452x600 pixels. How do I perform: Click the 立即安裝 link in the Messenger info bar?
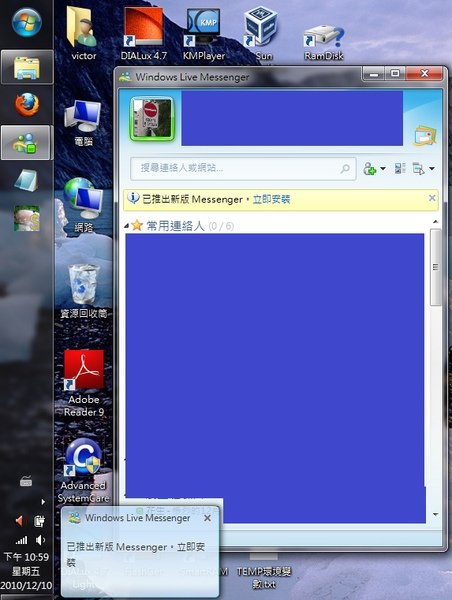pyautogui.click(x=271, y=199)
